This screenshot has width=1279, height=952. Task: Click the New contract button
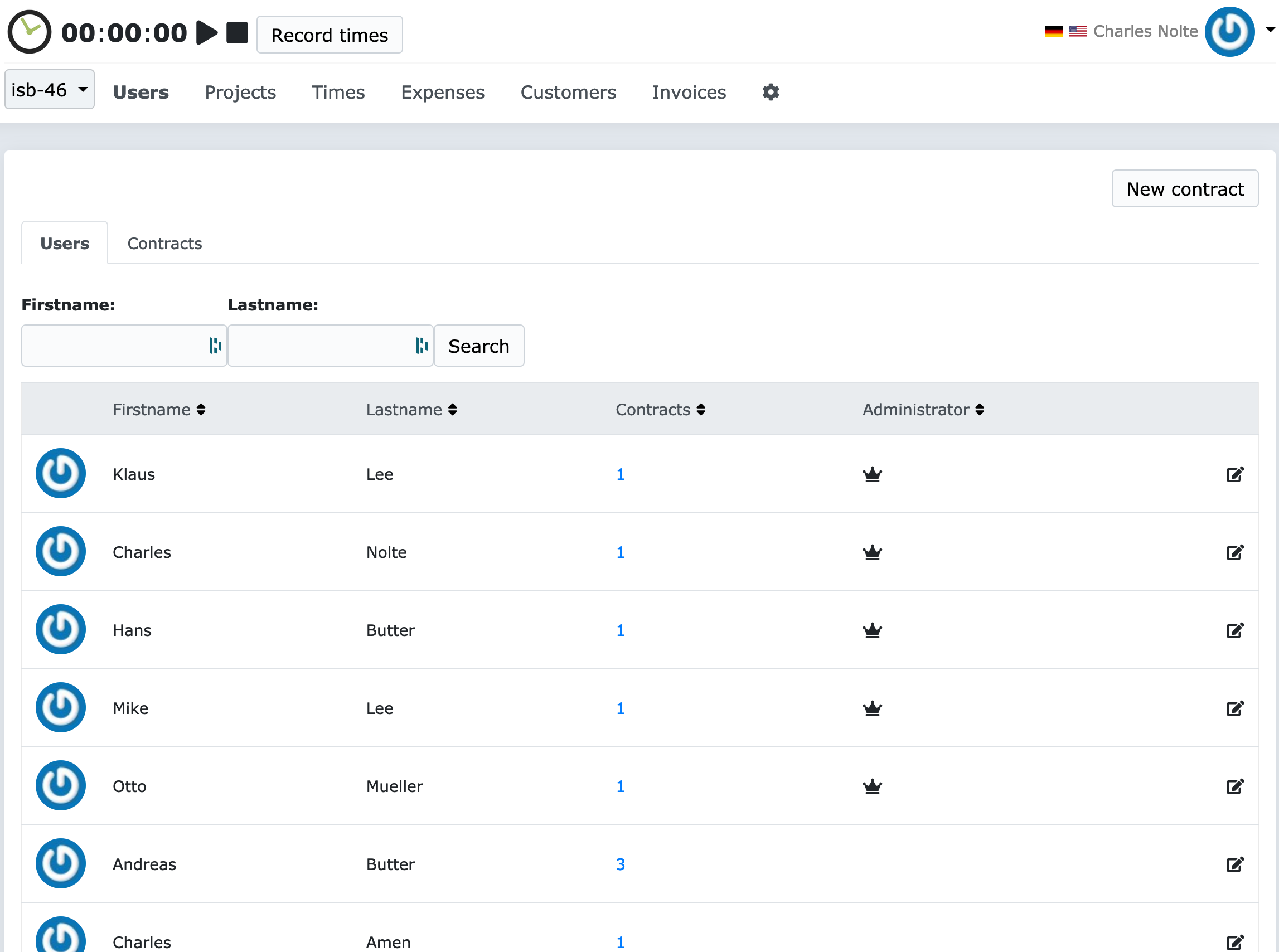(1184, 189)
